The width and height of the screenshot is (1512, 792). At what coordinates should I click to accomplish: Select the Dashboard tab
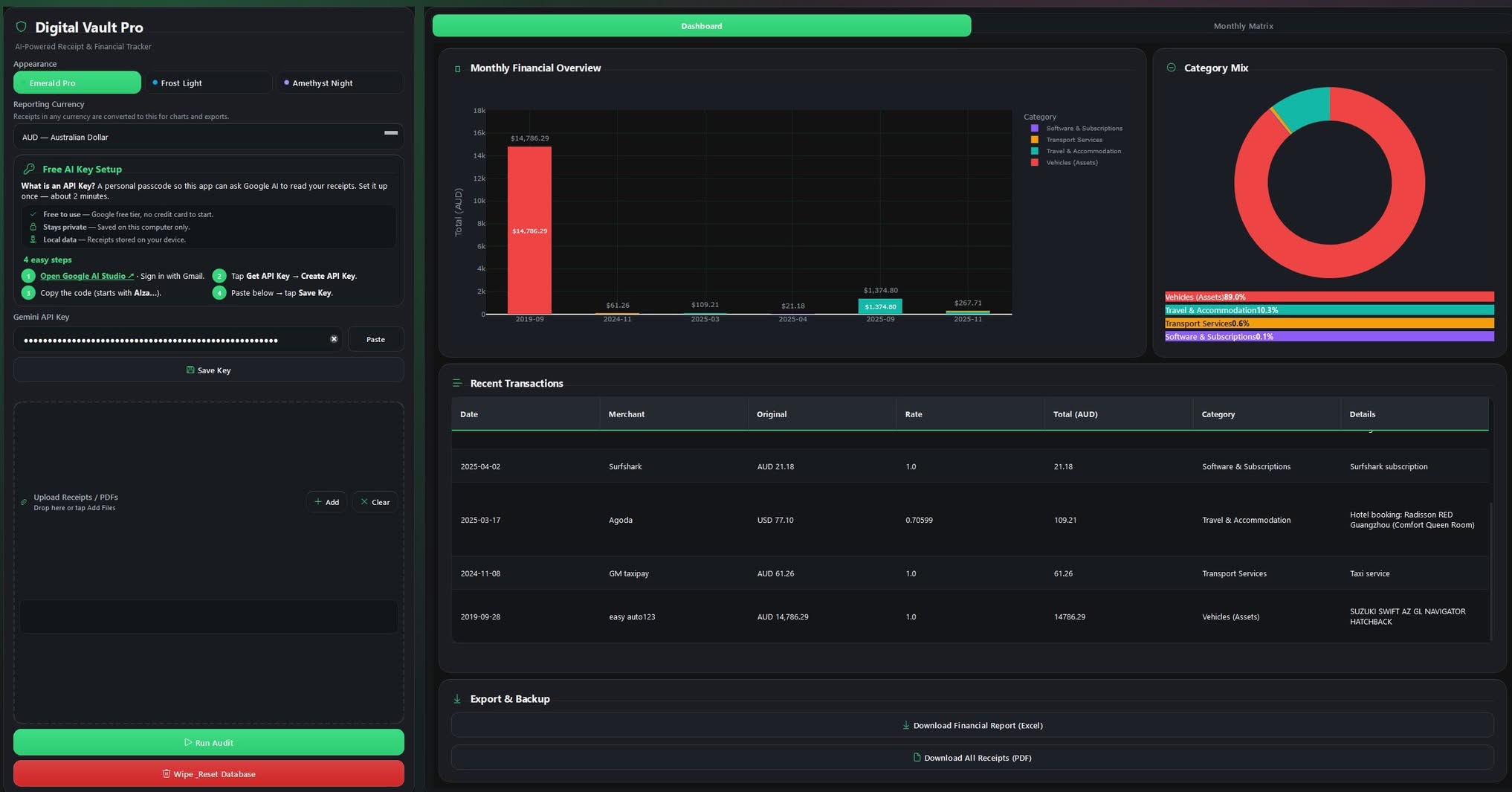[702, 26]
